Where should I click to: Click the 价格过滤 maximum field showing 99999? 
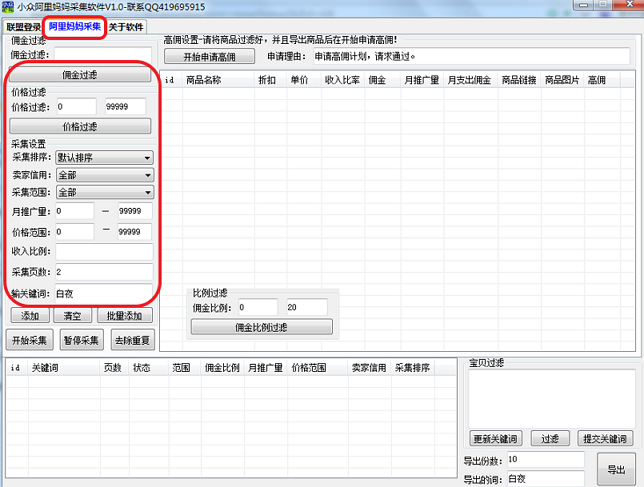(x=125, y=107)
